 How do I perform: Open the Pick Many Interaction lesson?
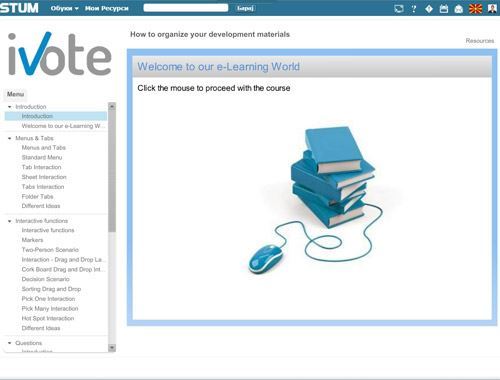click(50, 309)
